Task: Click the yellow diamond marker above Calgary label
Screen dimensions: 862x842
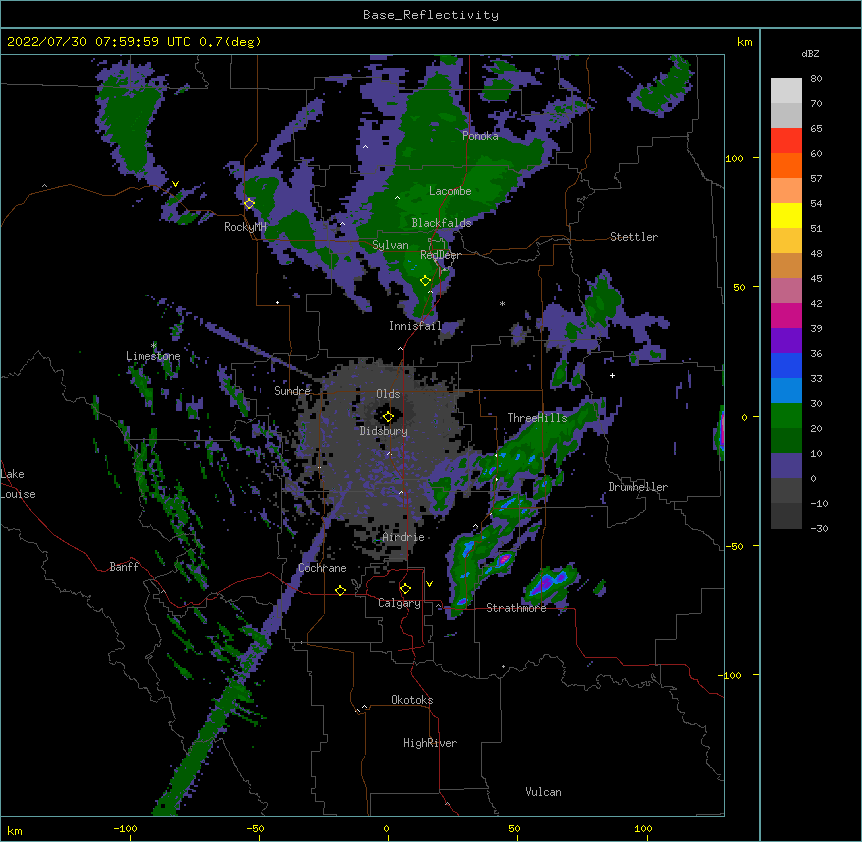Action: click(x=405, y=589)
